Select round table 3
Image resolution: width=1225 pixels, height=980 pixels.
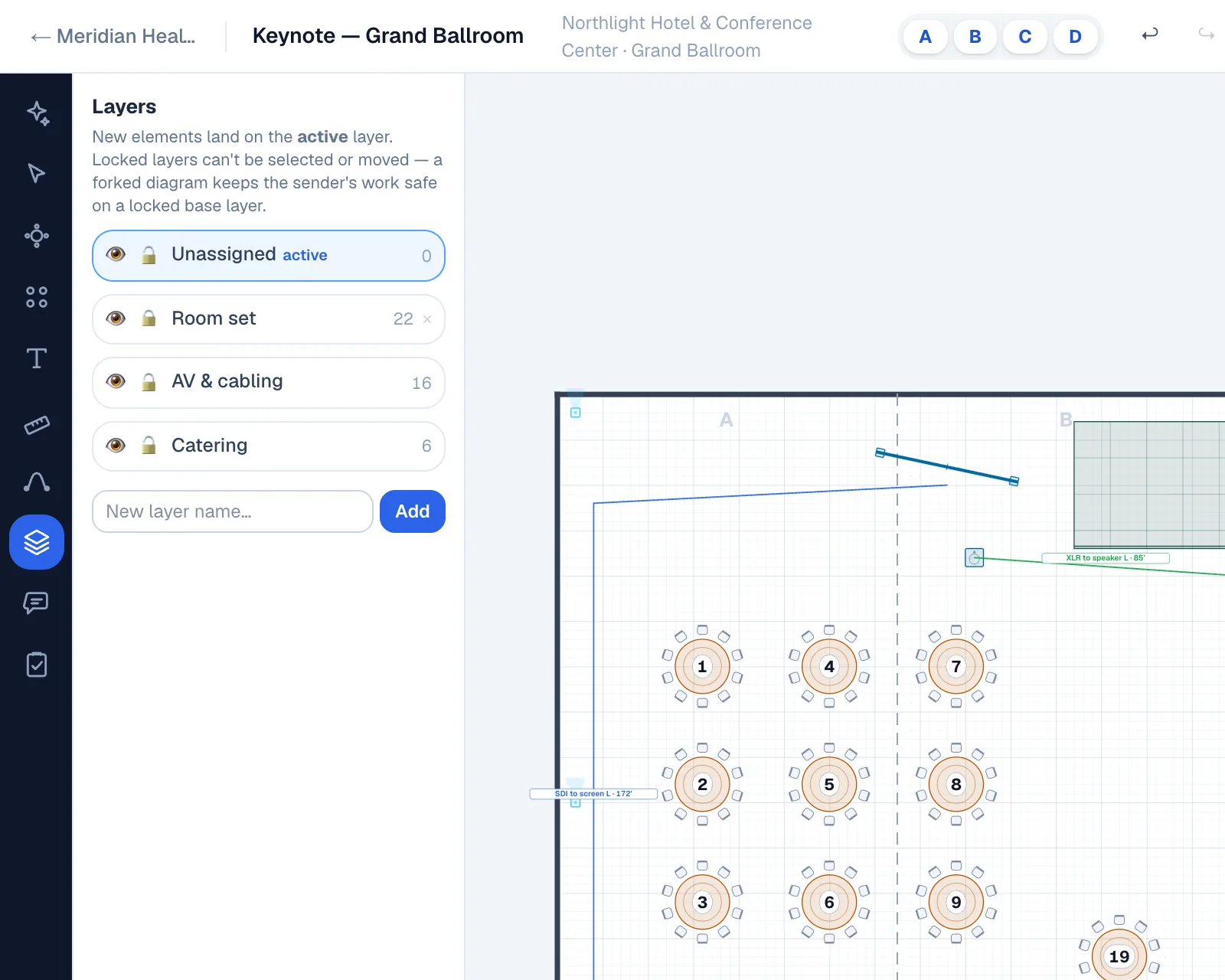click(702, 902)
